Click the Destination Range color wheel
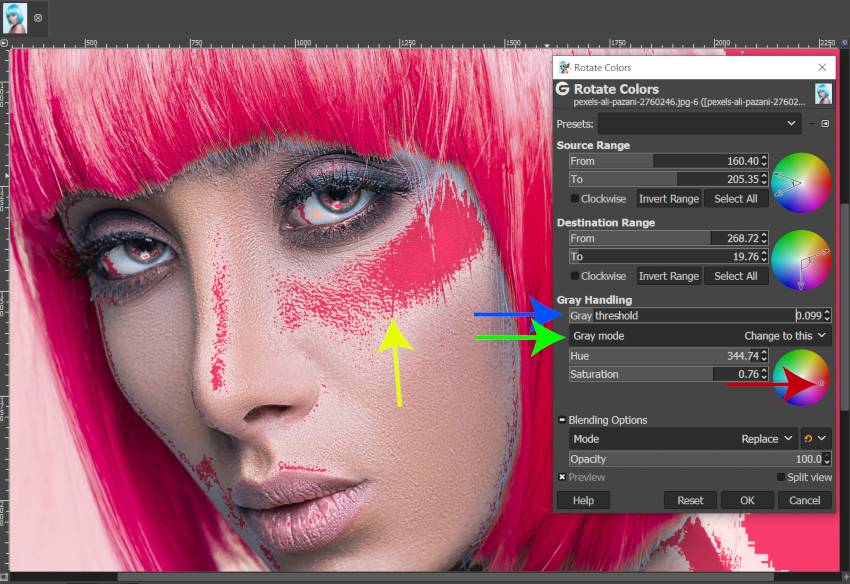The width and height of the screenshot is (850, 584). pyautogui.click(x=803, y=259)
